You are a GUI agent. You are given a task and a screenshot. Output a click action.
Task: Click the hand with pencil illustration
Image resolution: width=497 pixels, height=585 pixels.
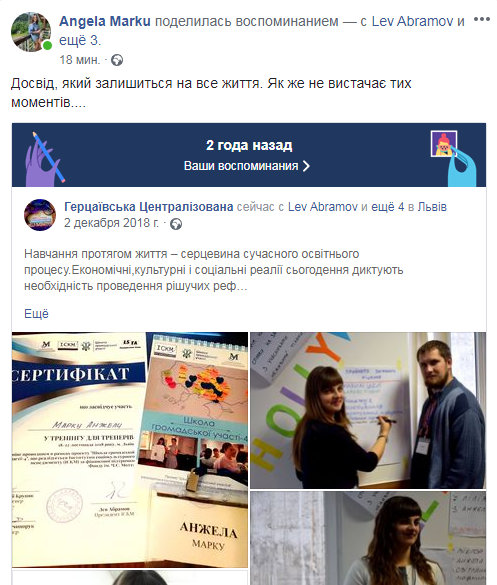pos(44,159)
